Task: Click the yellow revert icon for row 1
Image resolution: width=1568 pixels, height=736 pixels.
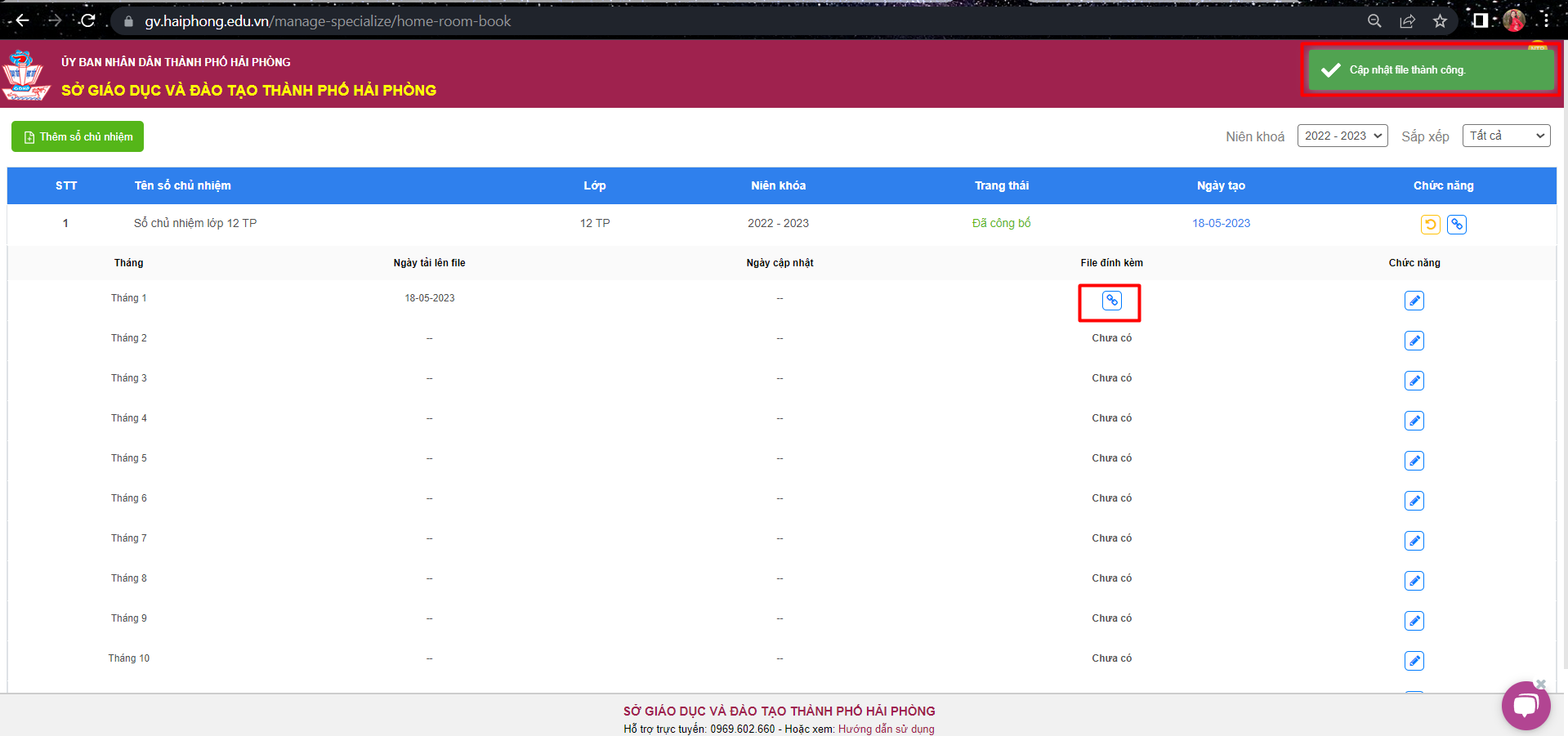Action: point(1430,225)
